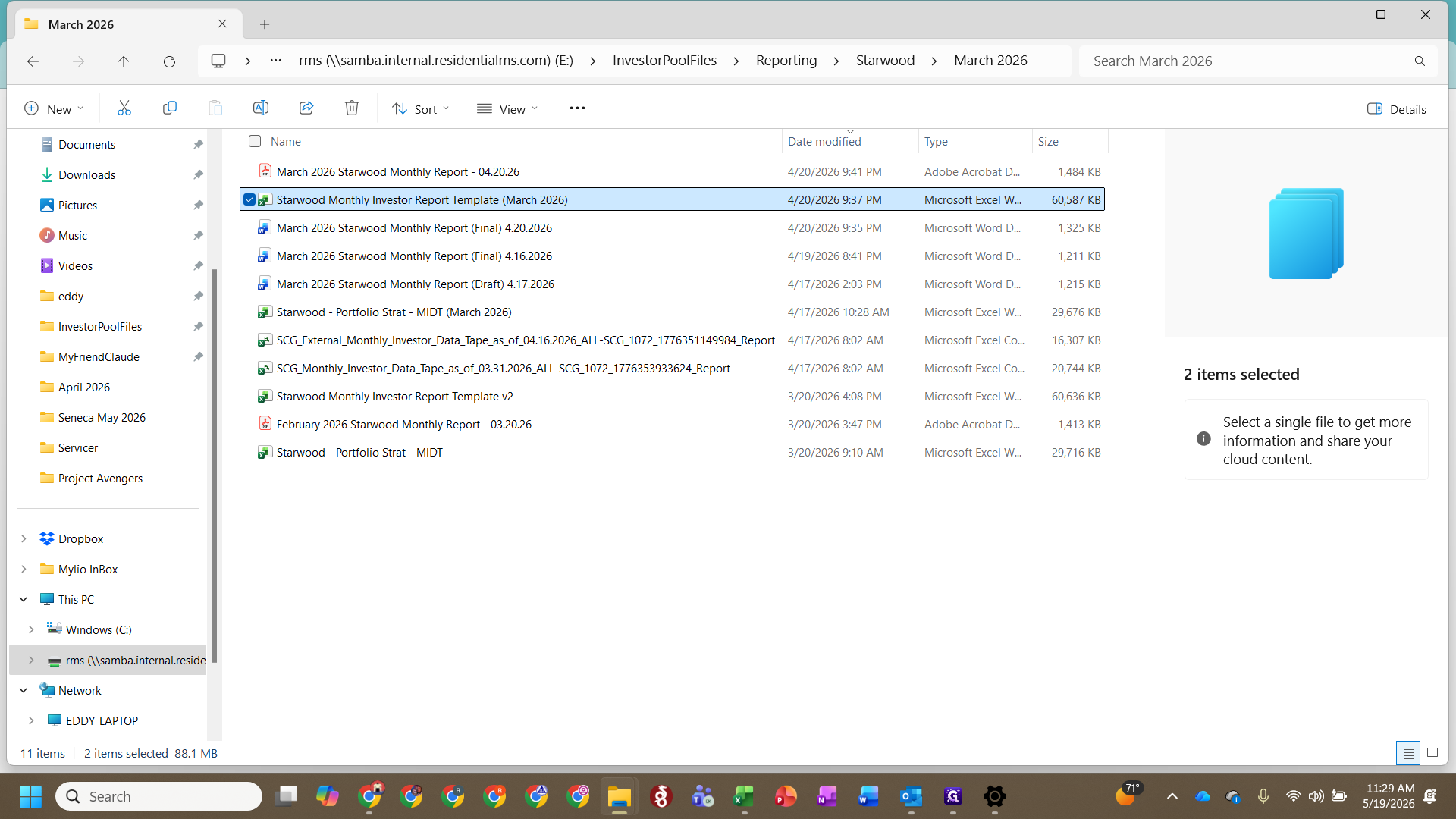Click the Share icon in toolbar
1456x819 pixels.
click(x=306, y=108)
